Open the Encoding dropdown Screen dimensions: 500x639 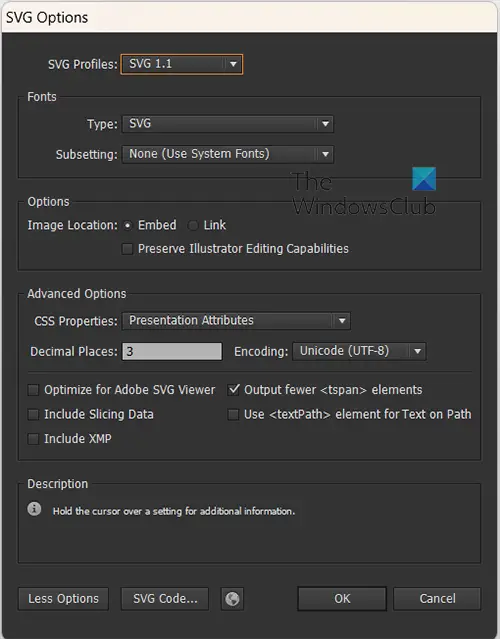(x=359, y=351)
